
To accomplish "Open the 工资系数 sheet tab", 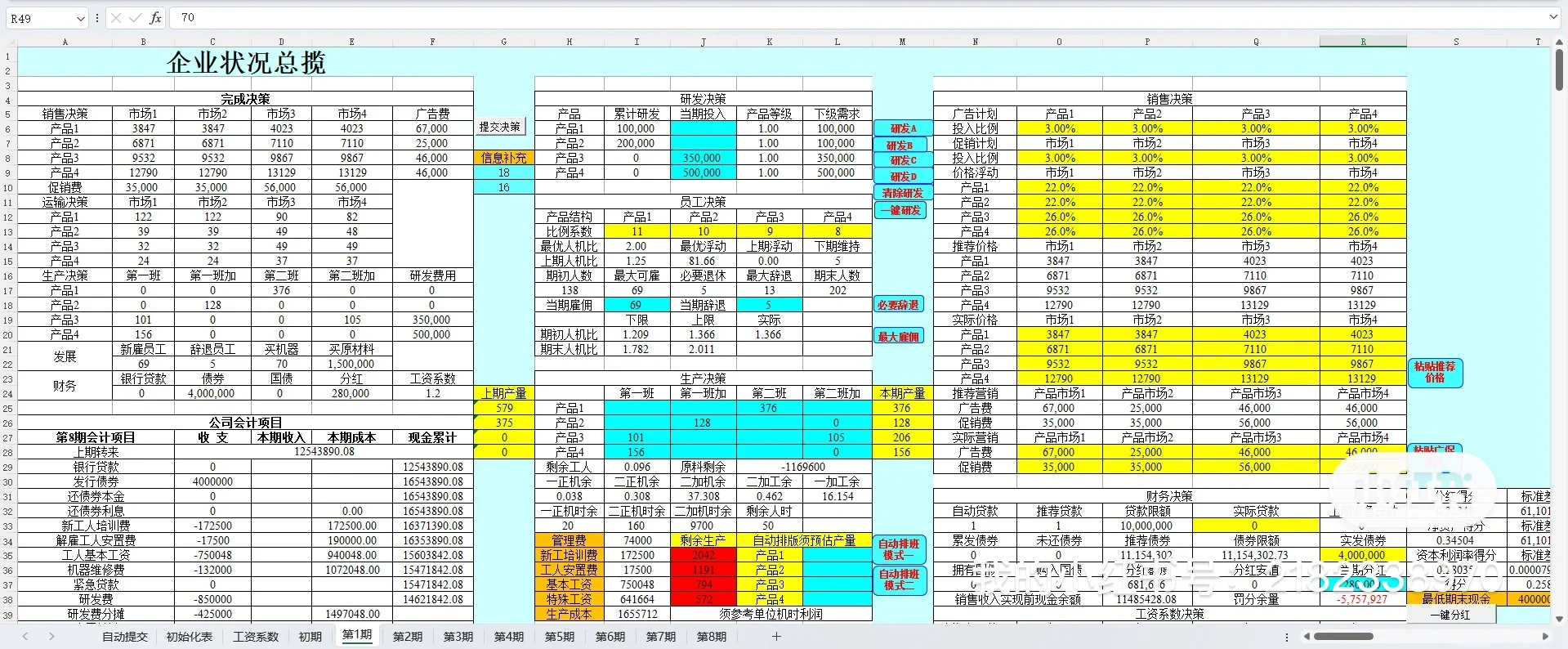I will tap(256, 636).
